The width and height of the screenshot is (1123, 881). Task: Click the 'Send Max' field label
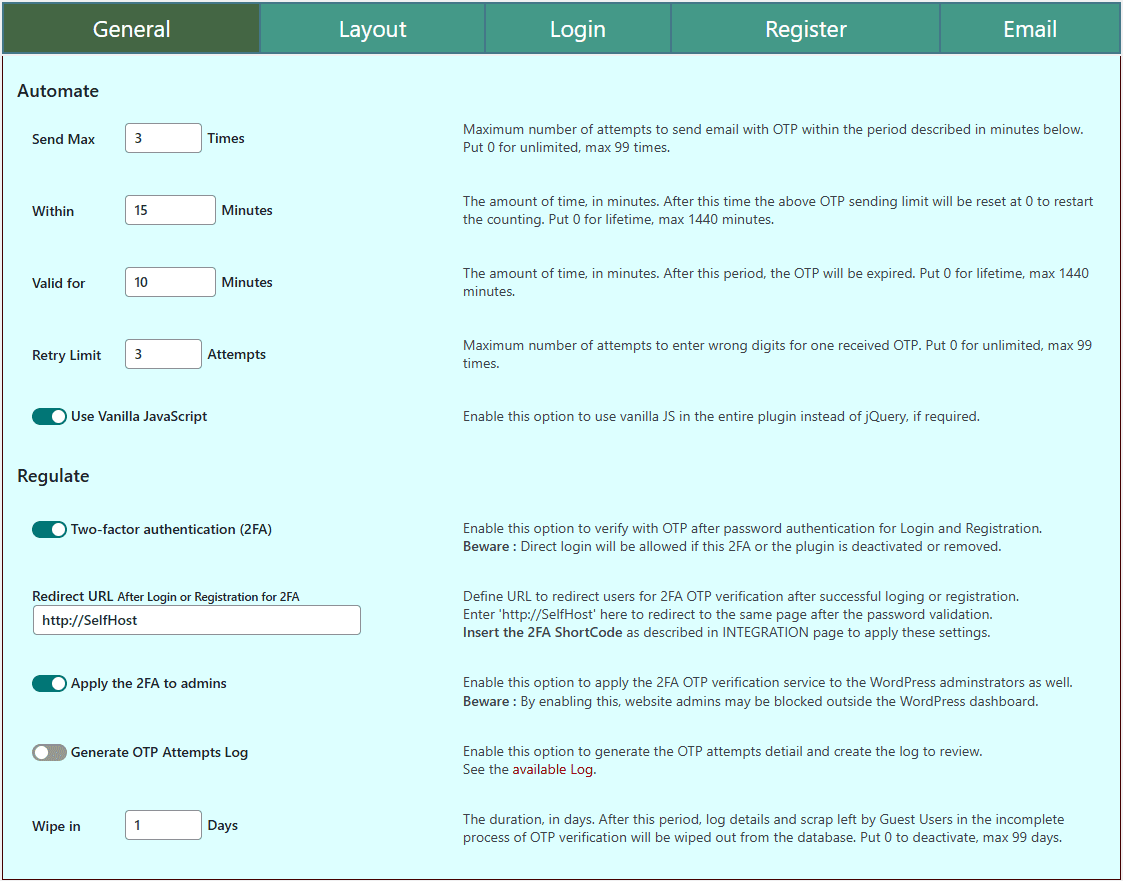tap(63, 139)
